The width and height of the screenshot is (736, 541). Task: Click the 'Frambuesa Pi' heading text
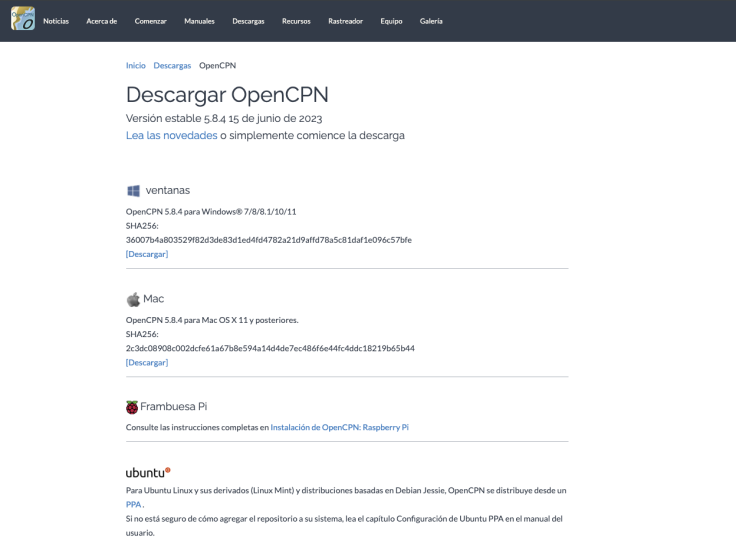pyautogui.click(x=174, y=406)
